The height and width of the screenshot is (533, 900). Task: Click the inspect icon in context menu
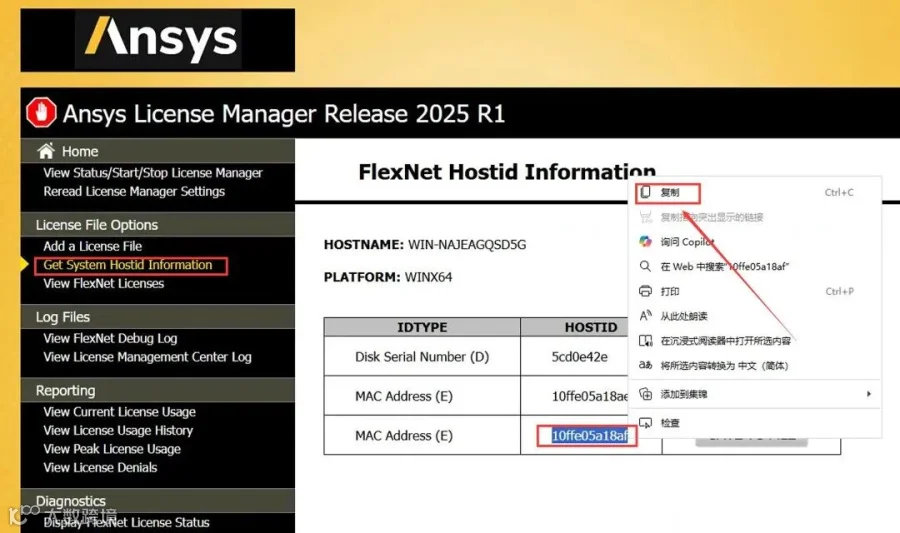click(x=645, y=423)
